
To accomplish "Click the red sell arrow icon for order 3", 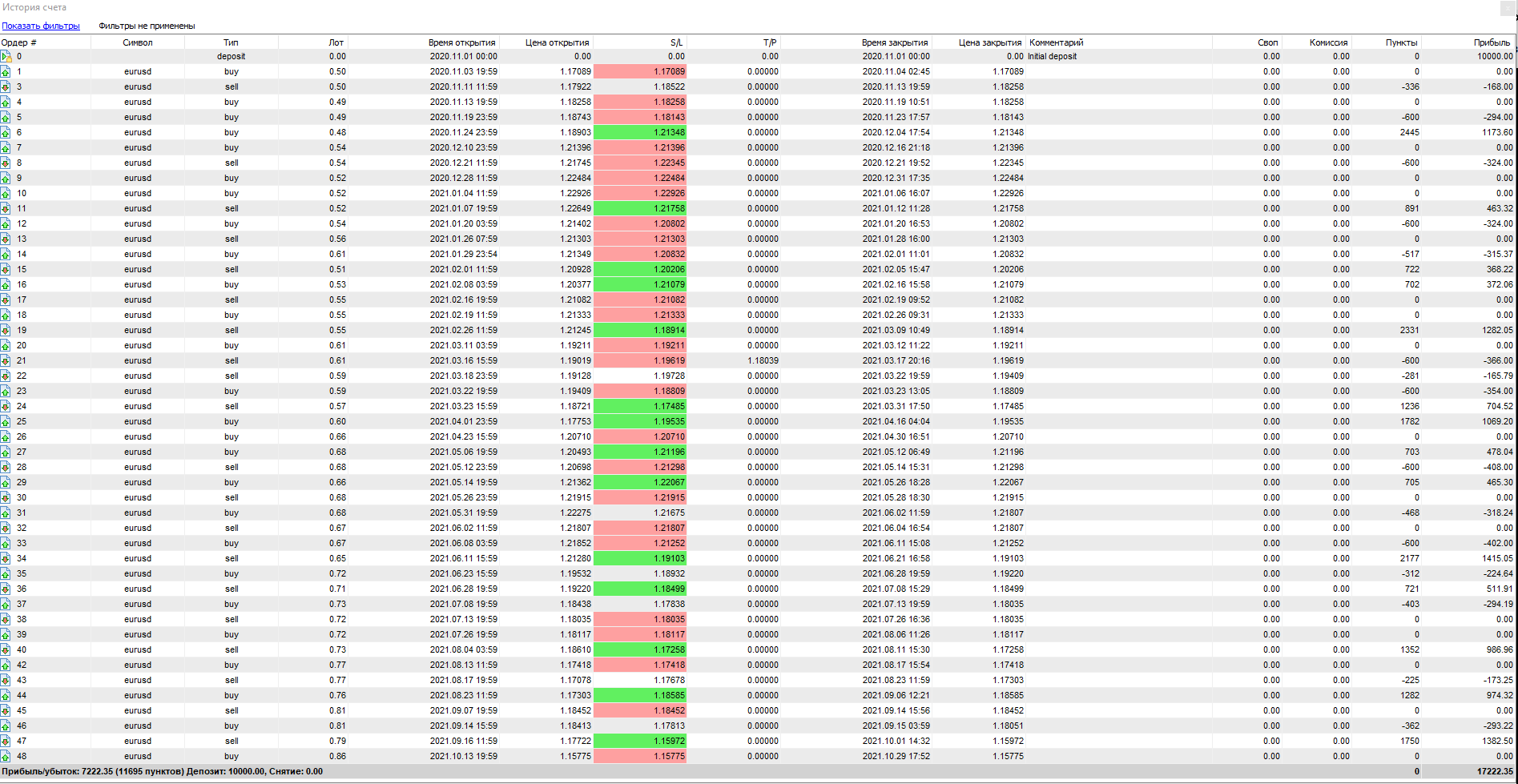I will [x=6, y=87].
